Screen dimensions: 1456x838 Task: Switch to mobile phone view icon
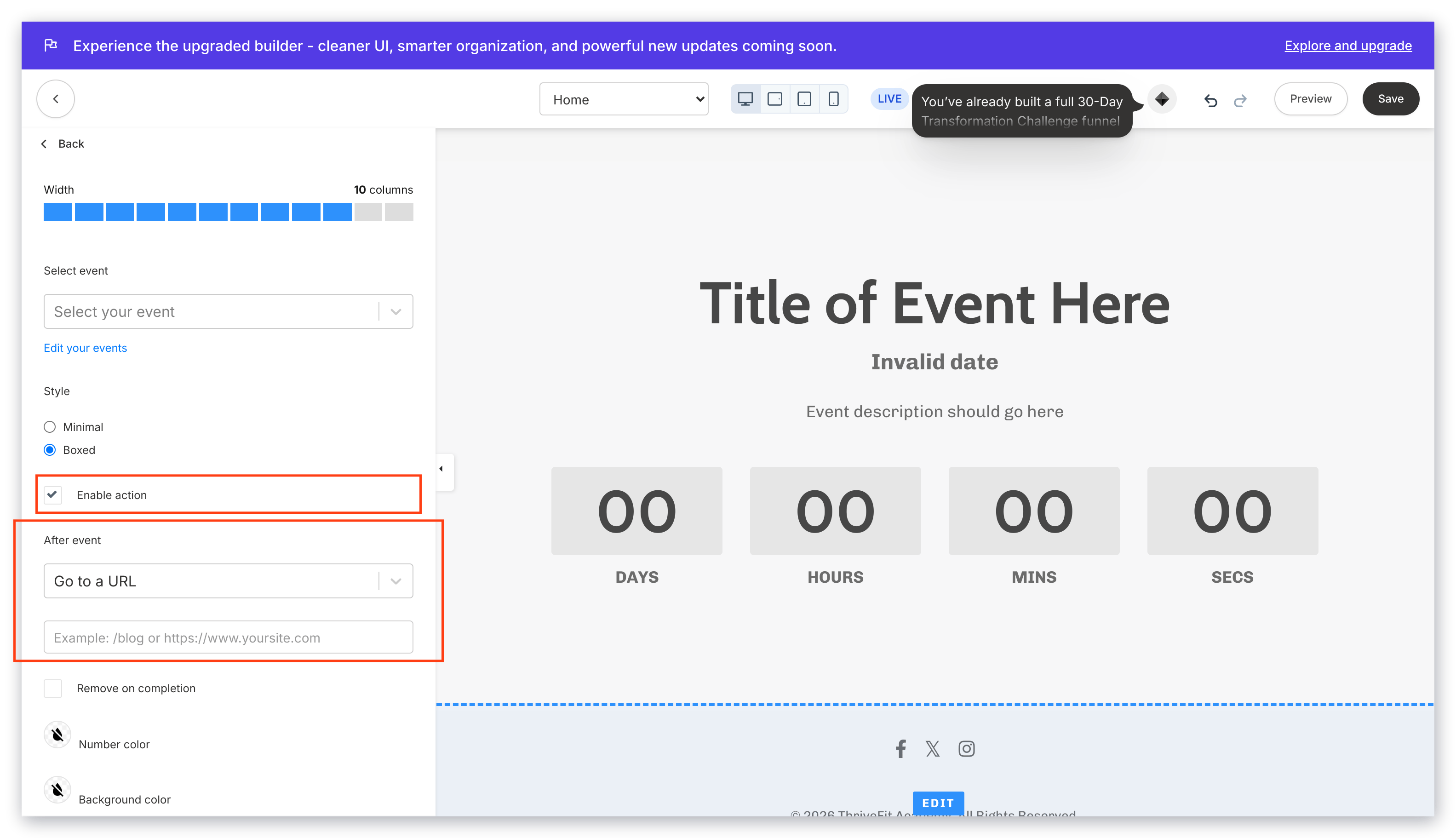[x=833, y=99]
